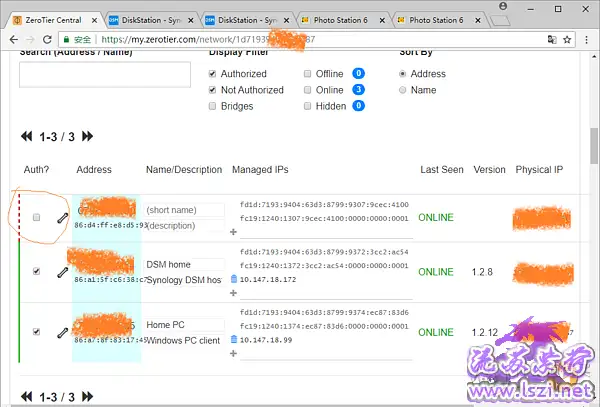Delete managed IP 10.147.18.99 via trash icon

coord(234,339)
